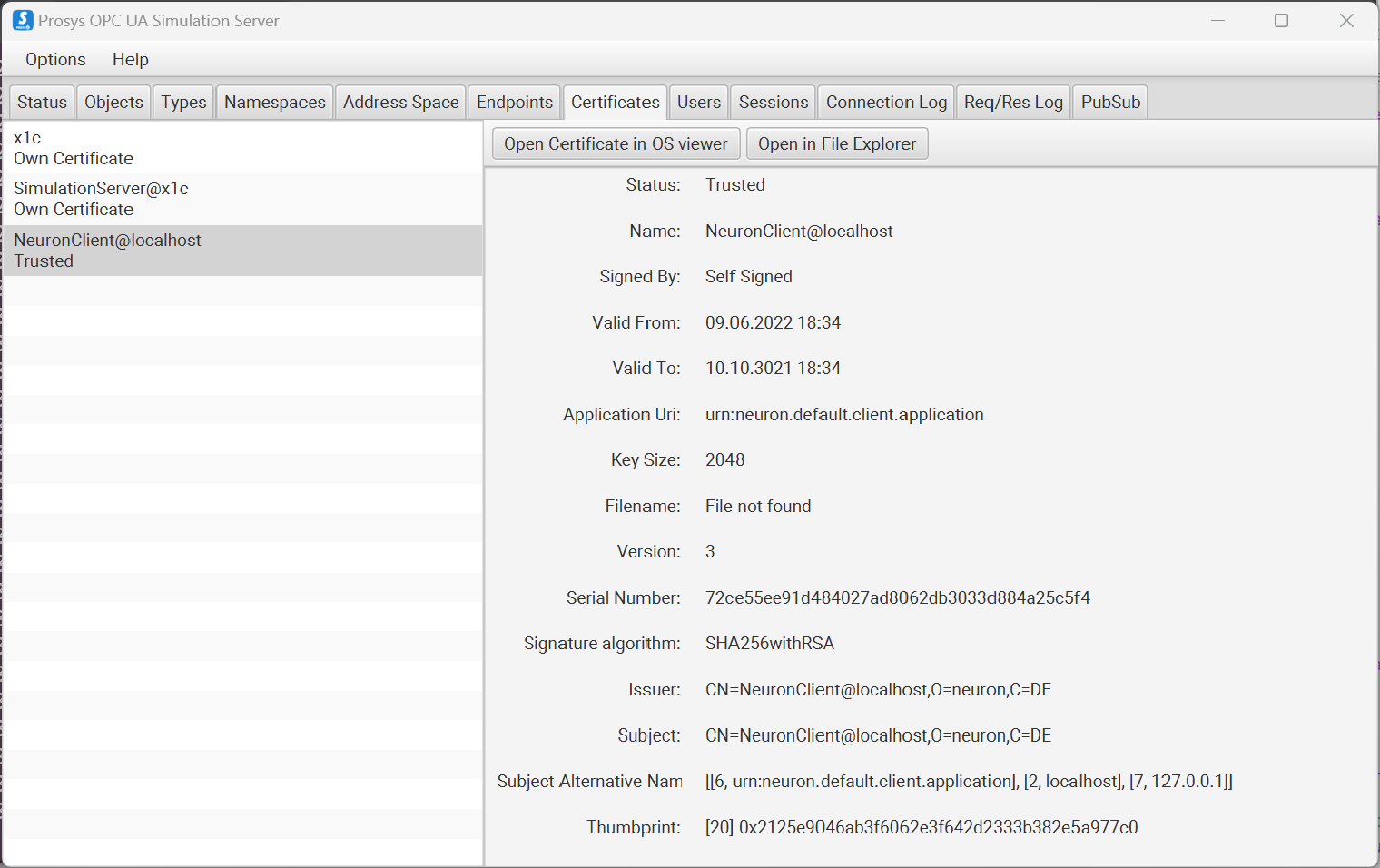Click the Thumbprint value 0x2125e9046ab3...

coord(922,827)
